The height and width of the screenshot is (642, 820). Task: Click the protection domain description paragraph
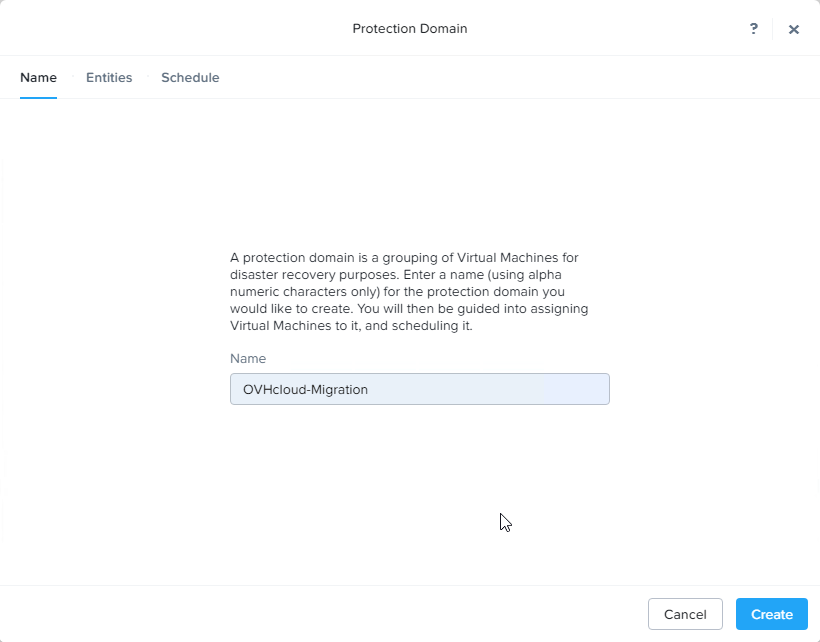[x=409, y=292]
